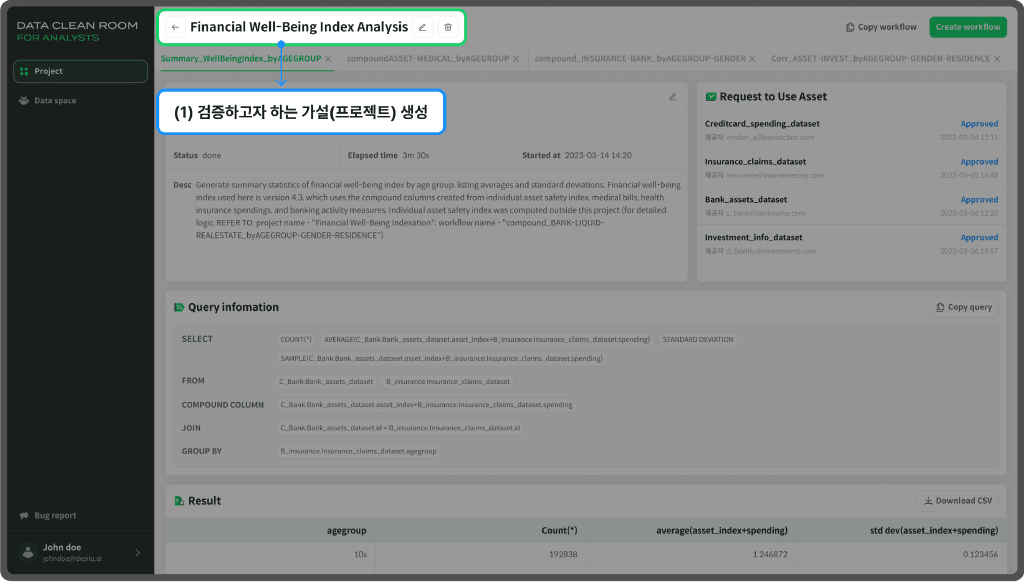This screenshot has height=582, width=1024.
Task: Click the COUNT(*) select chip
Action: click(296, 340)
